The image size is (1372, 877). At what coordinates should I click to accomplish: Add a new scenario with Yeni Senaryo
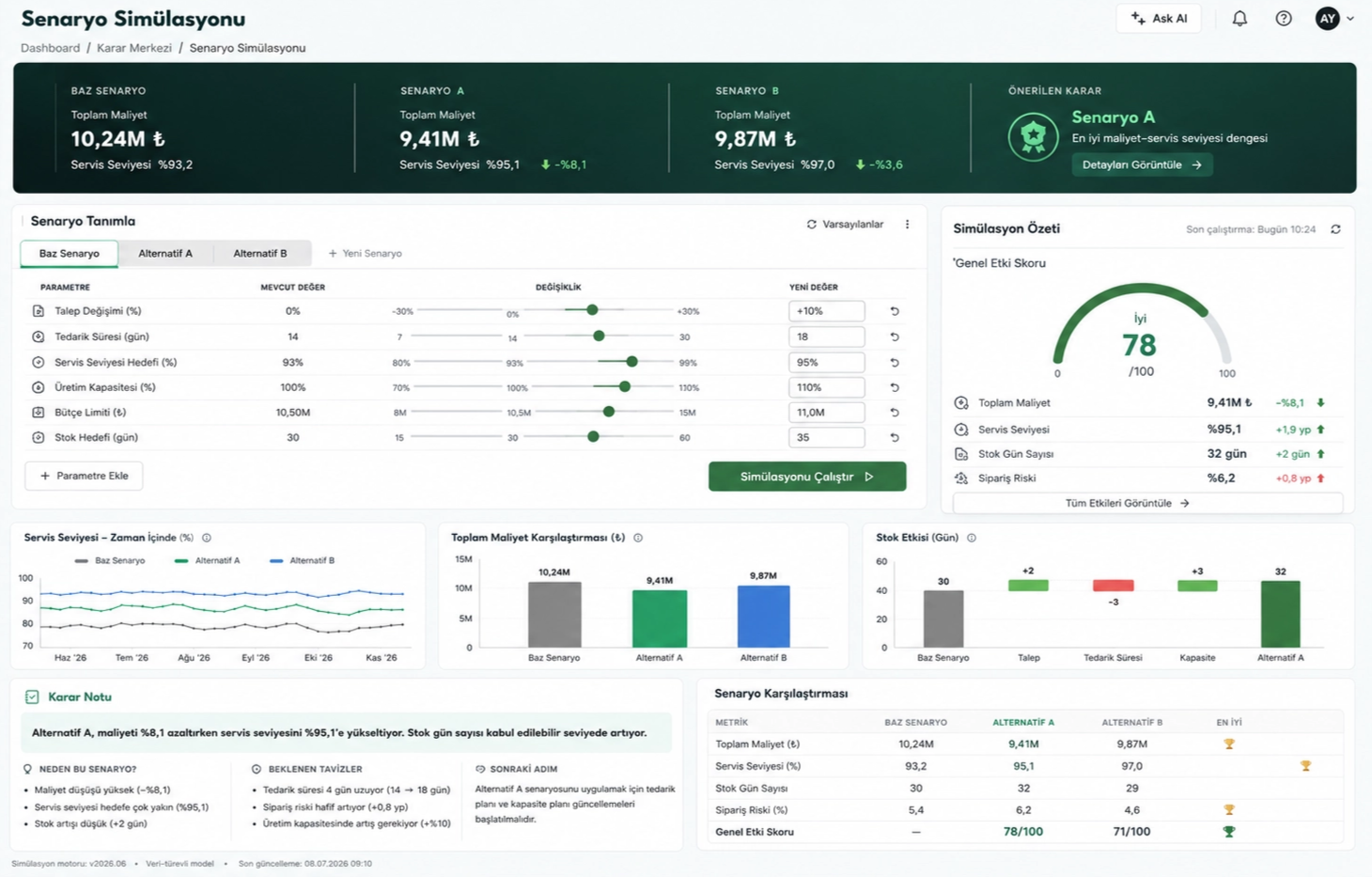365,254
